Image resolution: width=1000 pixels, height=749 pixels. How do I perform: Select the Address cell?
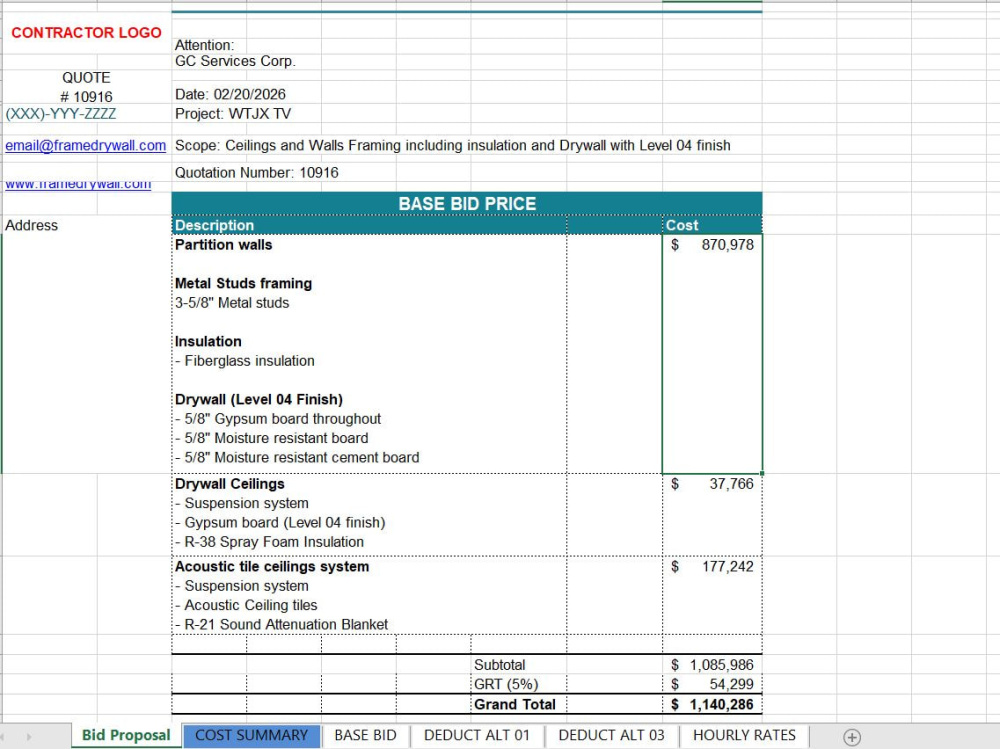click(31, 225)
